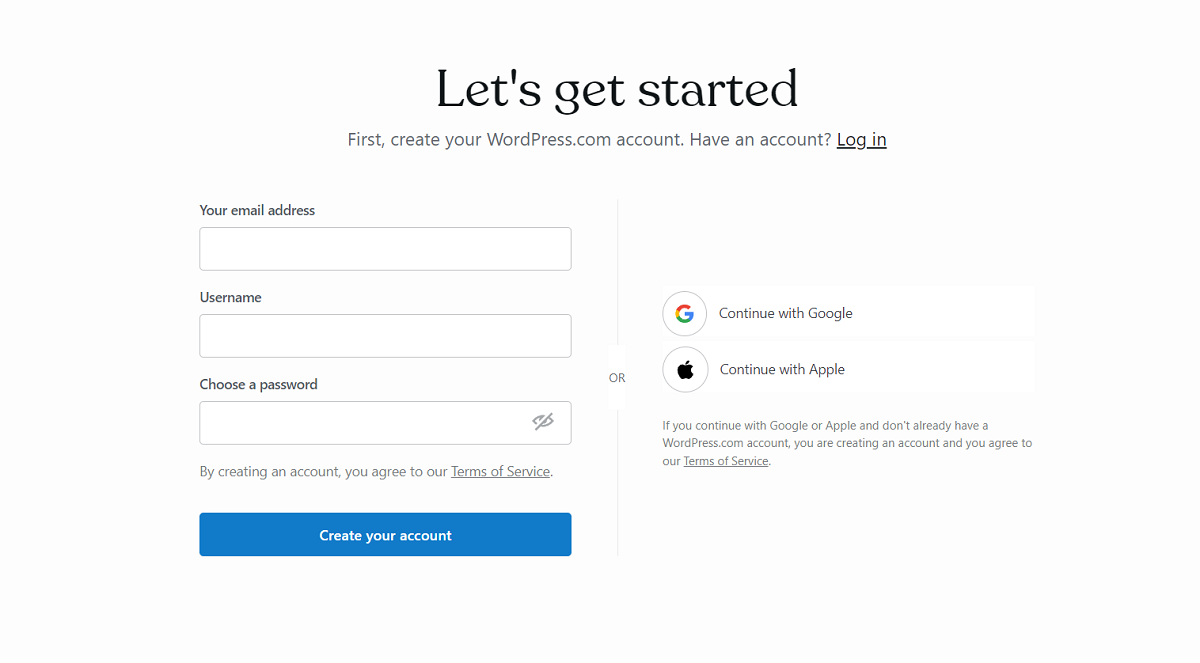Open "Terms of Service" below the password field
This screenshot has height=663, width=1200.
tap(500, 471)
